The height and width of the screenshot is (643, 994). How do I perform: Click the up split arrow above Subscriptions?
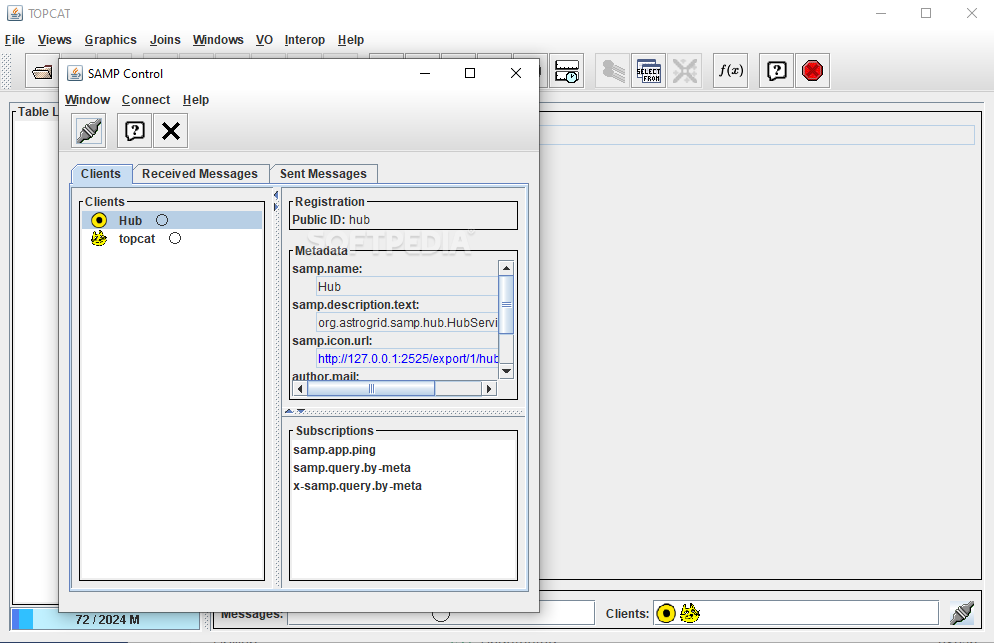tap(289, 411)
